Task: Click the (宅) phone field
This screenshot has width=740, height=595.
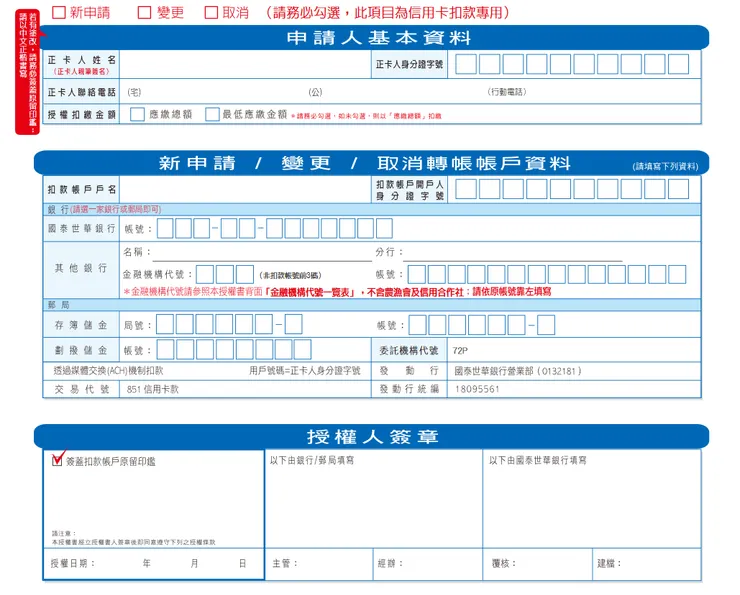Action: point(212,92)
